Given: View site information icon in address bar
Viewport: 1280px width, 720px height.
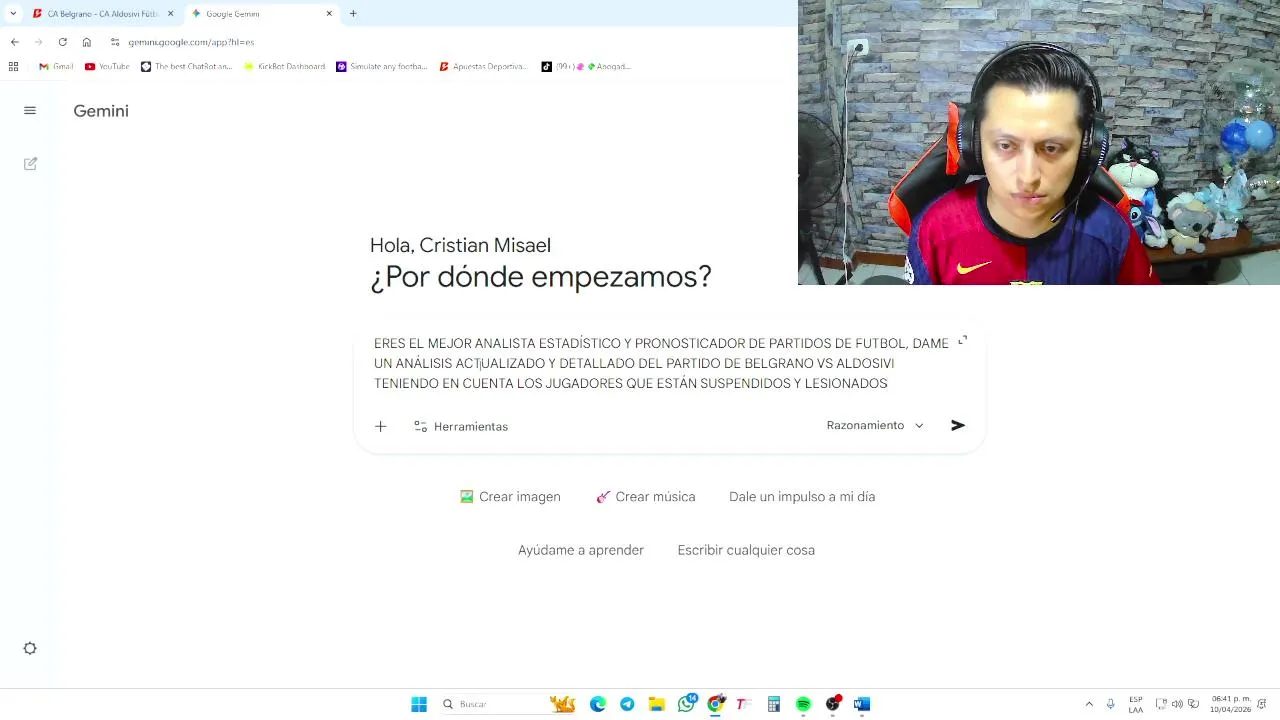Looking at the screenshot, I should tap(115, 42).
